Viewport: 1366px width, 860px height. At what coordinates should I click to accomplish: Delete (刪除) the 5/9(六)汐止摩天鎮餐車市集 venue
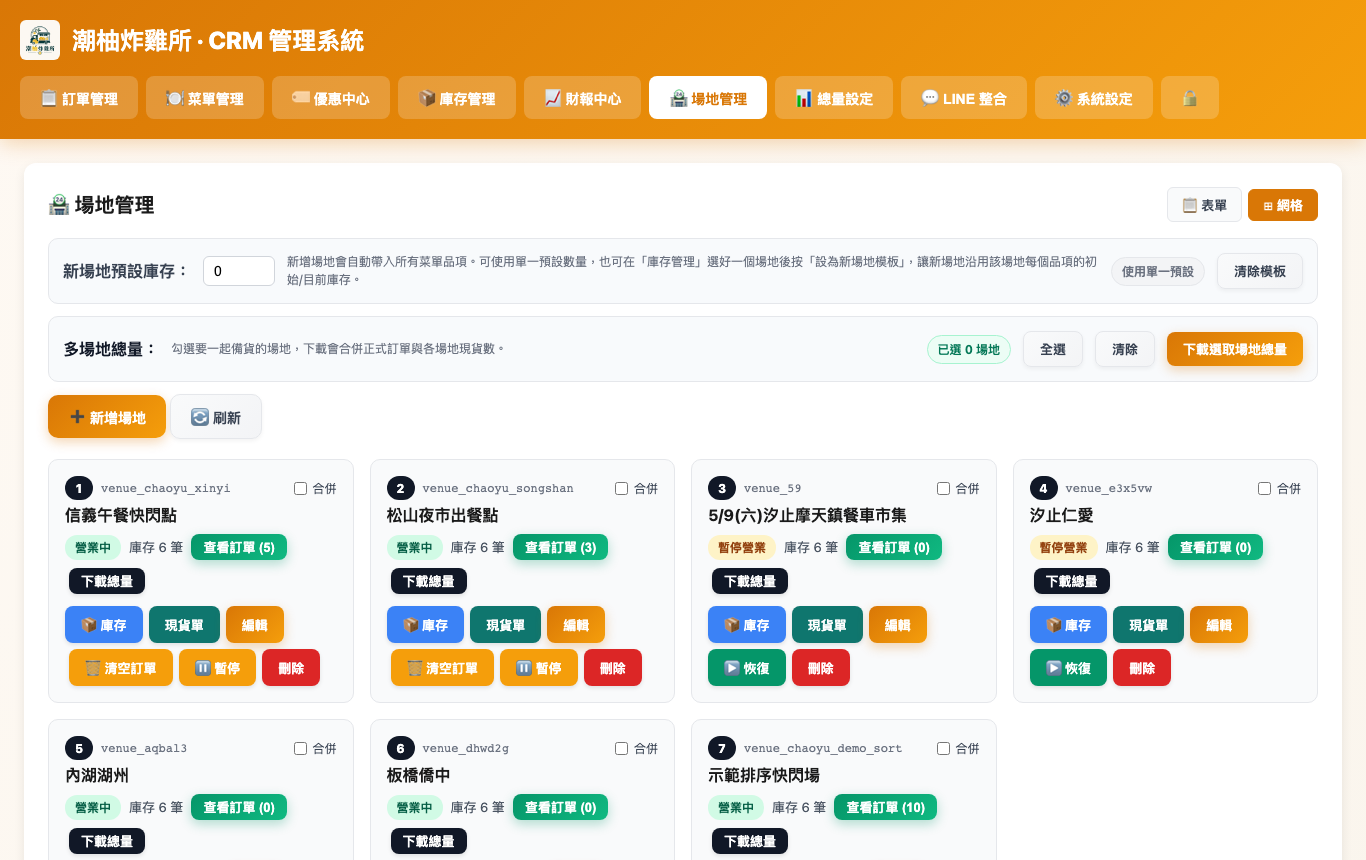pos(821,668)
